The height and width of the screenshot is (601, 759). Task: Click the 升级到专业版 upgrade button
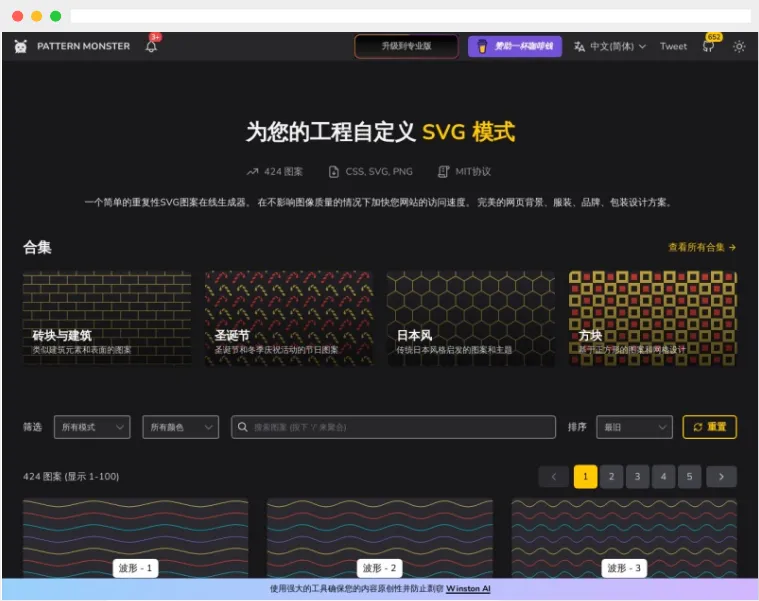click(406, 46)
